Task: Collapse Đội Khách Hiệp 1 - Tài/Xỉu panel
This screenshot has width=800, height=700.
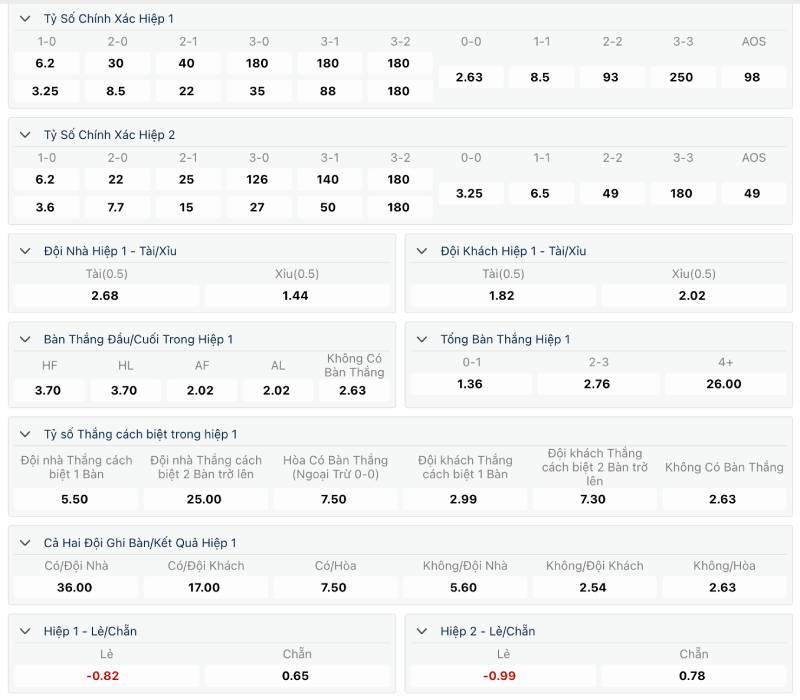Action: coord(421,251)
